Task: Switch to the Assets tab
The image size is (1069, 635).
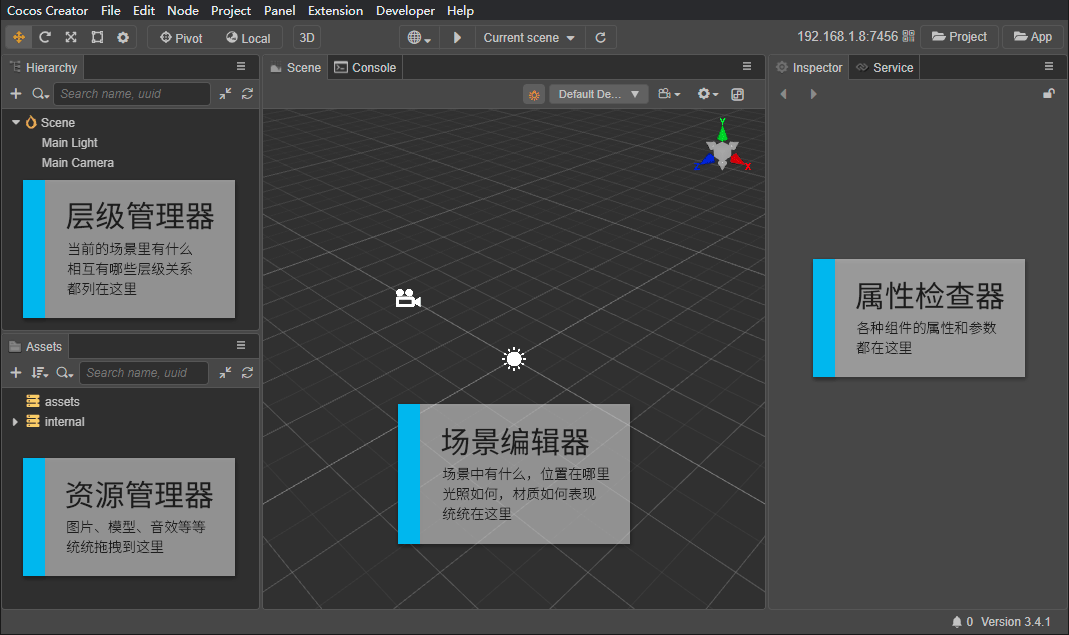Action: (35, 346)
